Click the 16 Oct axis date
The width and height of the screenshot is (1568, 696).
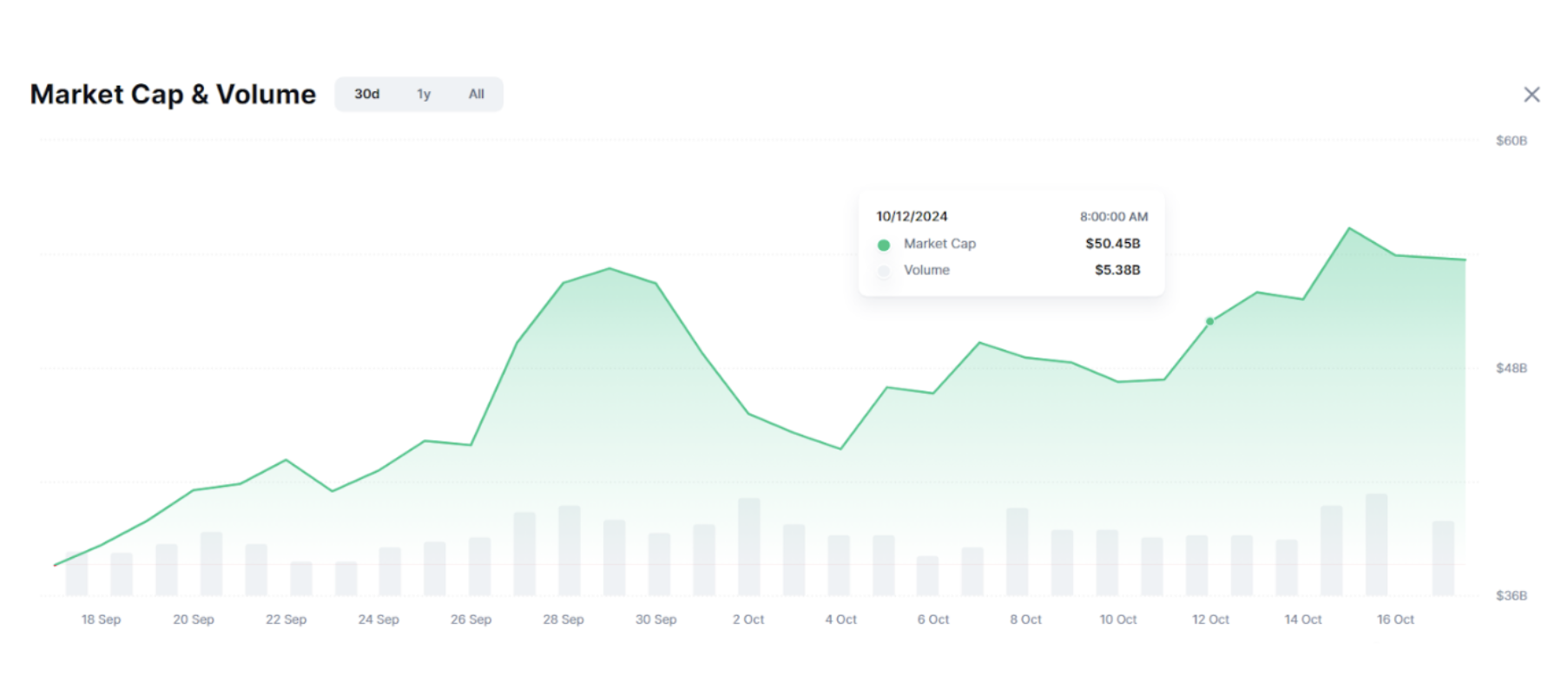click(1395, 620)
